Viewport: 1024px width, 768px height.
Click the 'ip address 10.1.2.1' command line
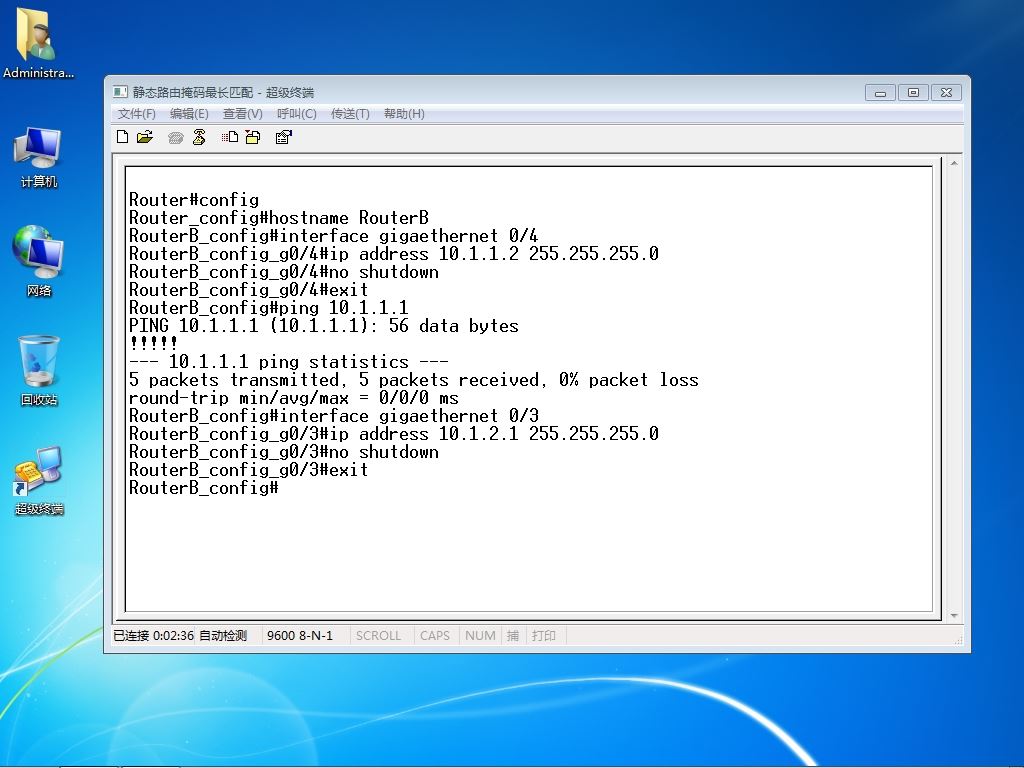pos(394,434)
